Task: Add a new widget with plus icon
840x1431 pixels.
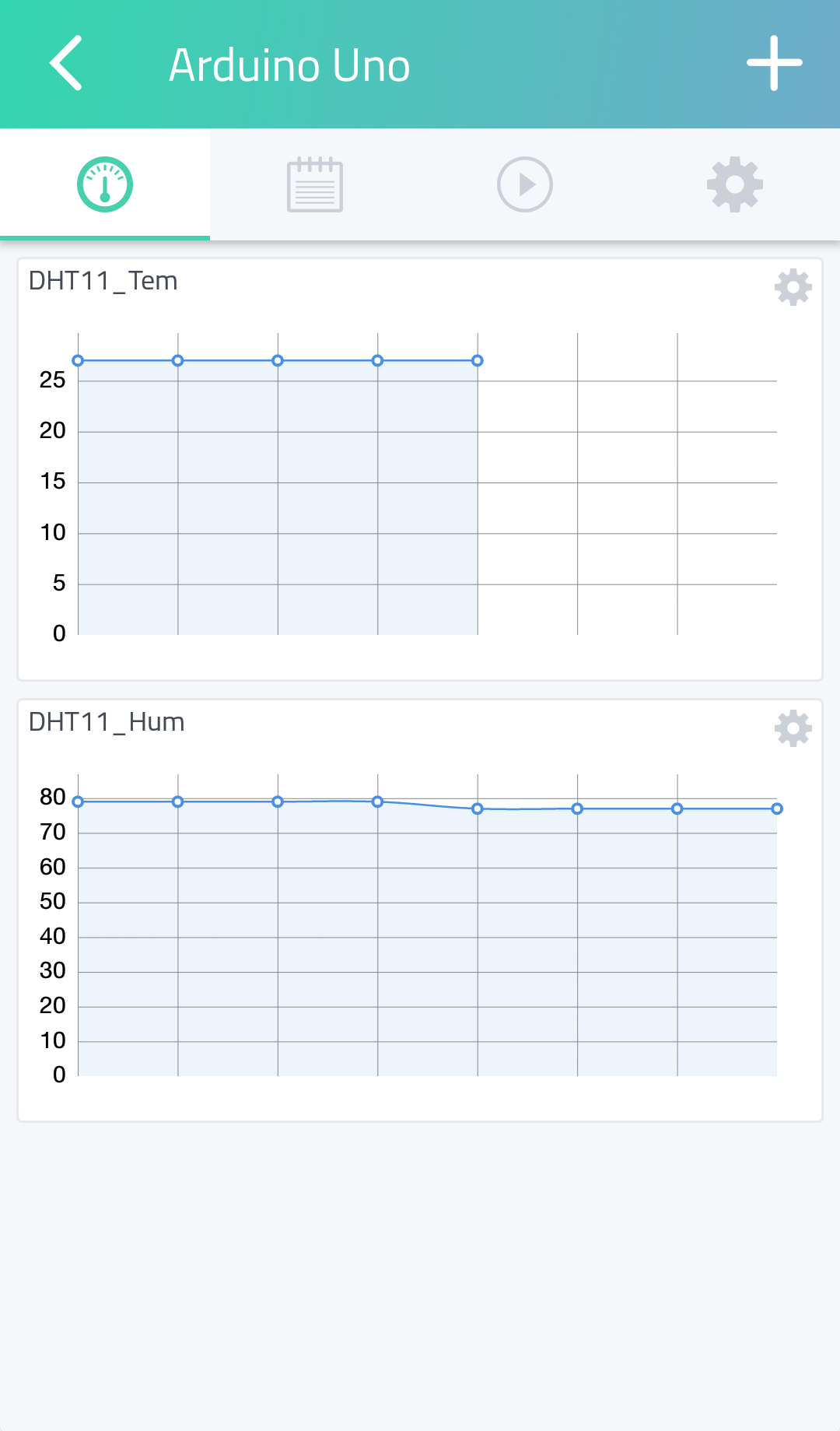Action: point(775,63)
